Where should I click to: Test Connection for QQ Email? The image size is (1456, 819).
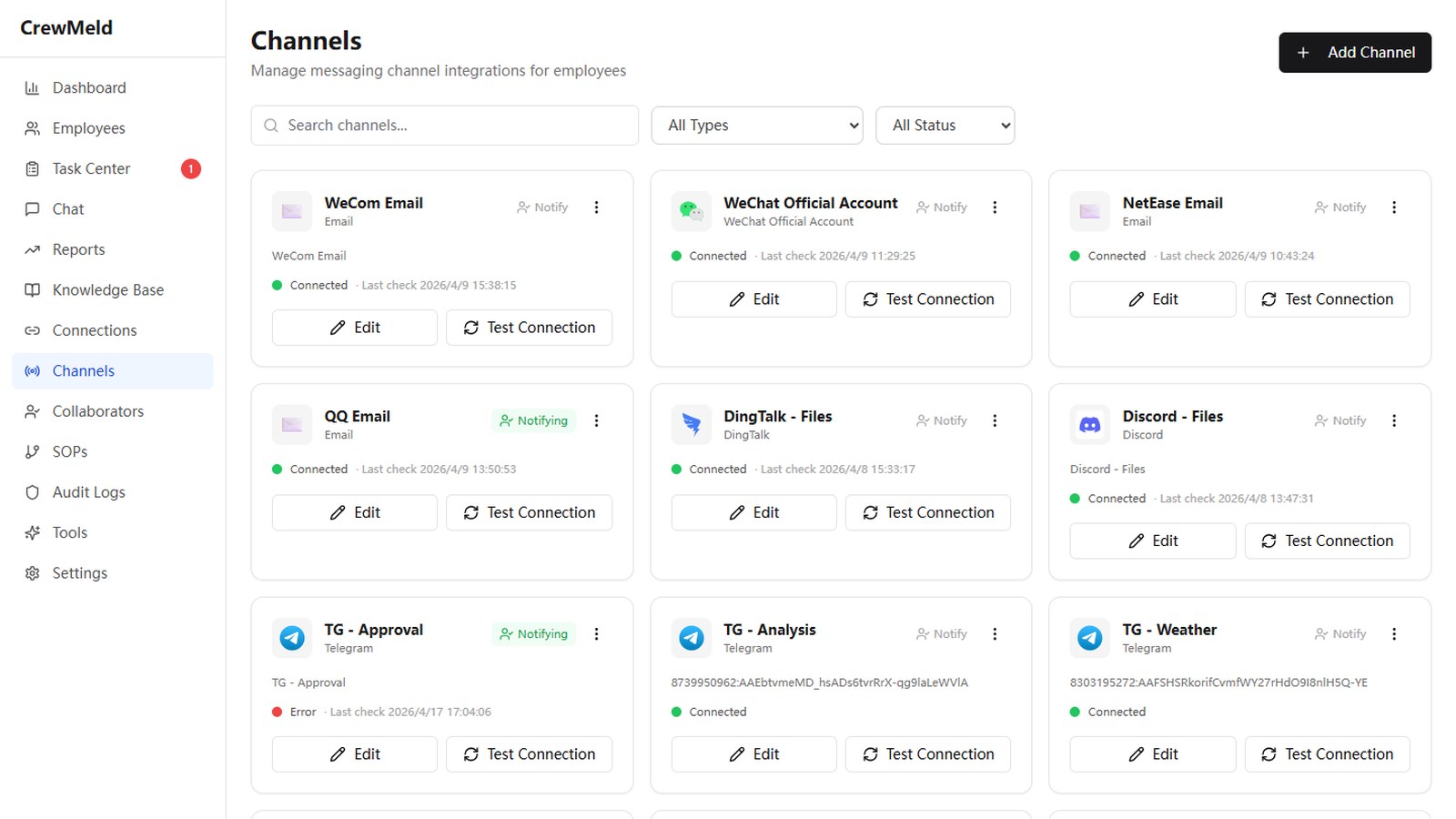click(x=529, y=512)
